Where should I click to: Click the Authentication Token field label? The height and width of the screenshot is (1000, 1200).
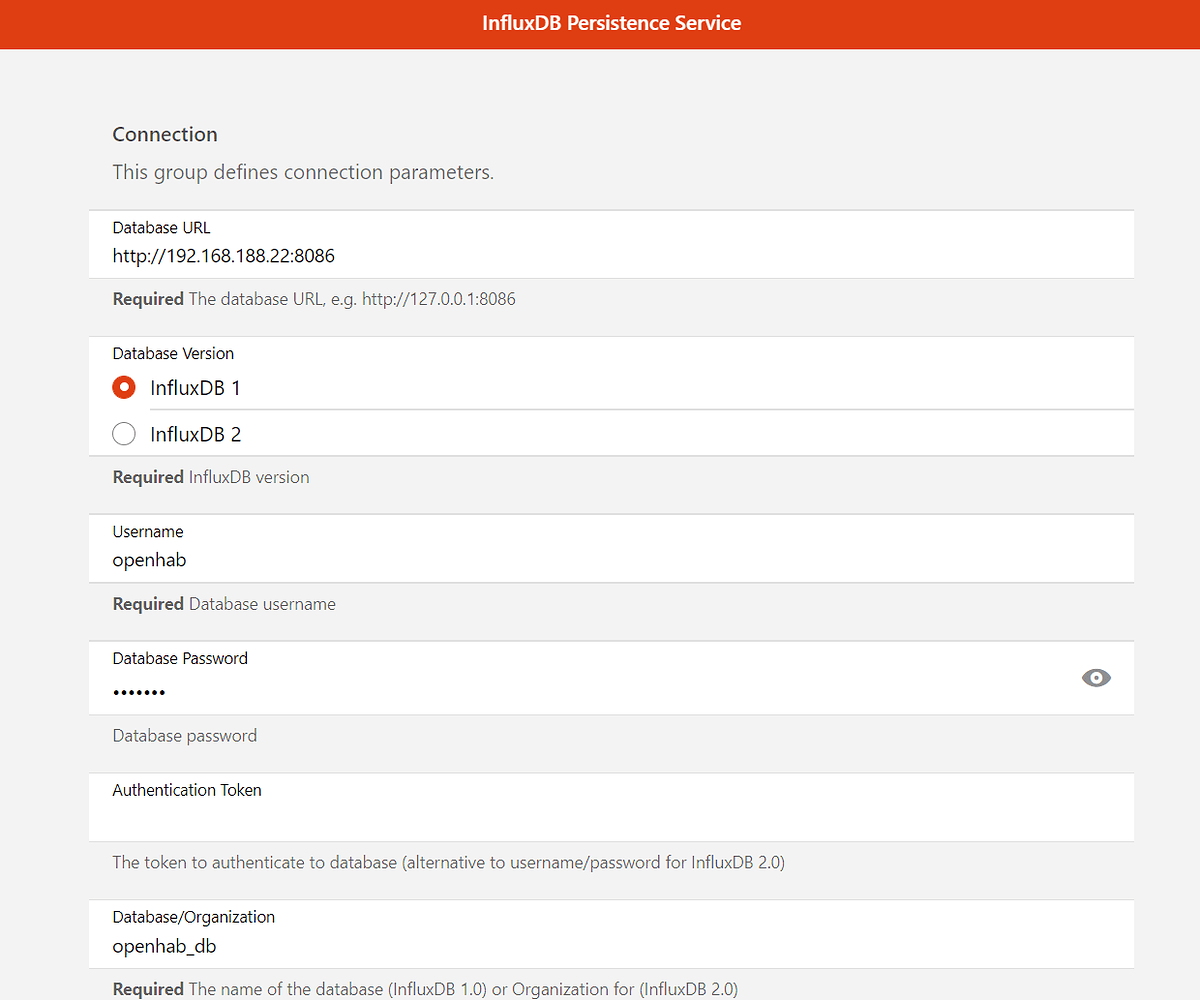187,789
